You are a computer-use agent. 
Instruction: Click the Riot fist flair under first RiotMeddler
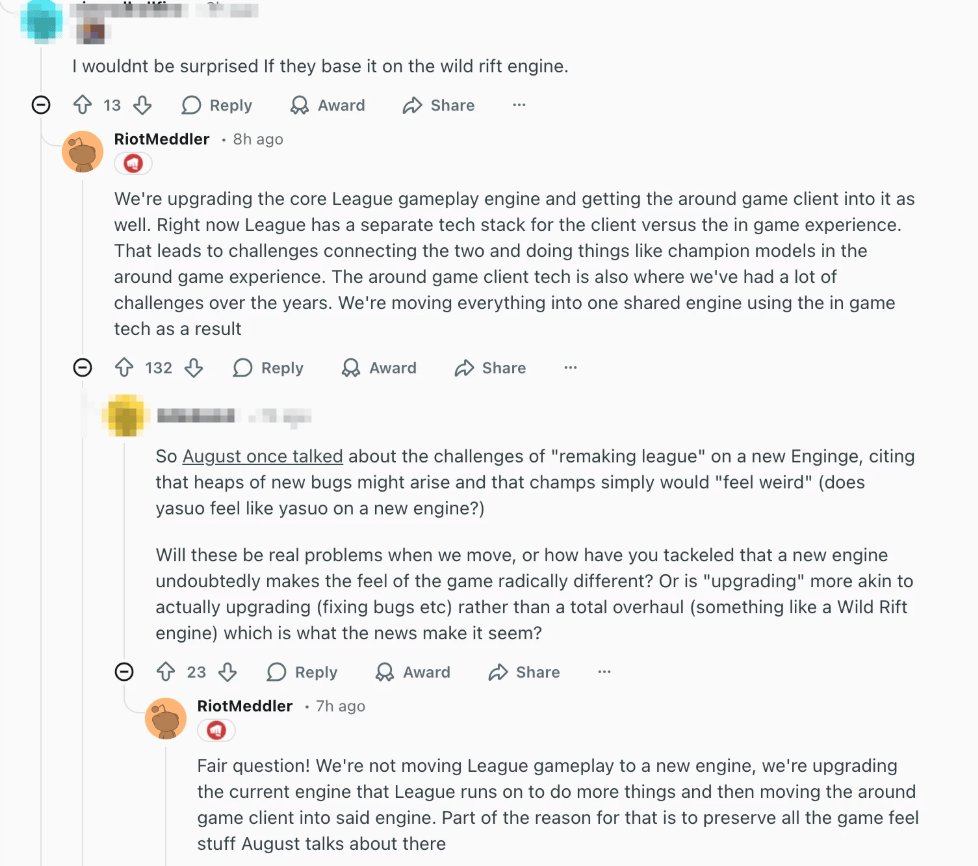click(x=133, y=163)
